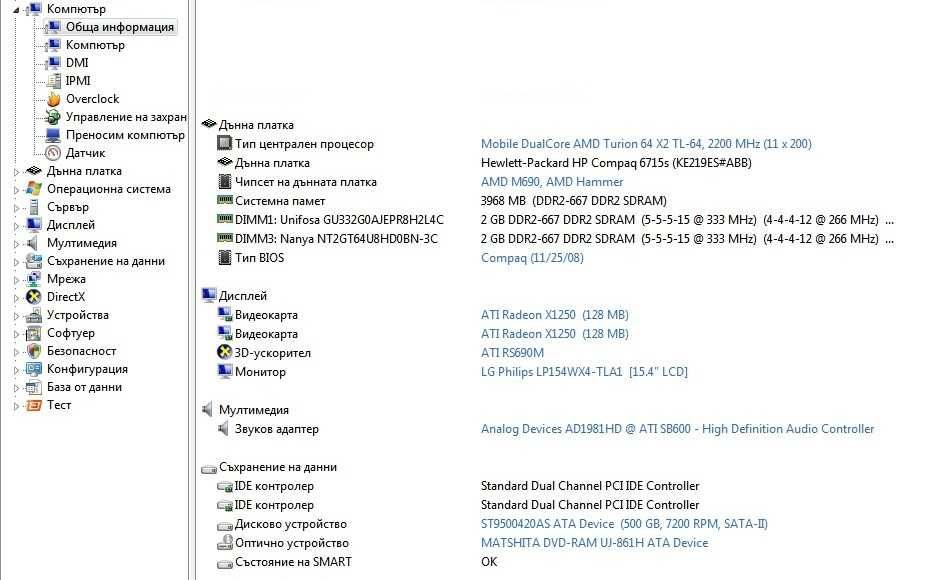Open the Датчик gauge icon

53,153
